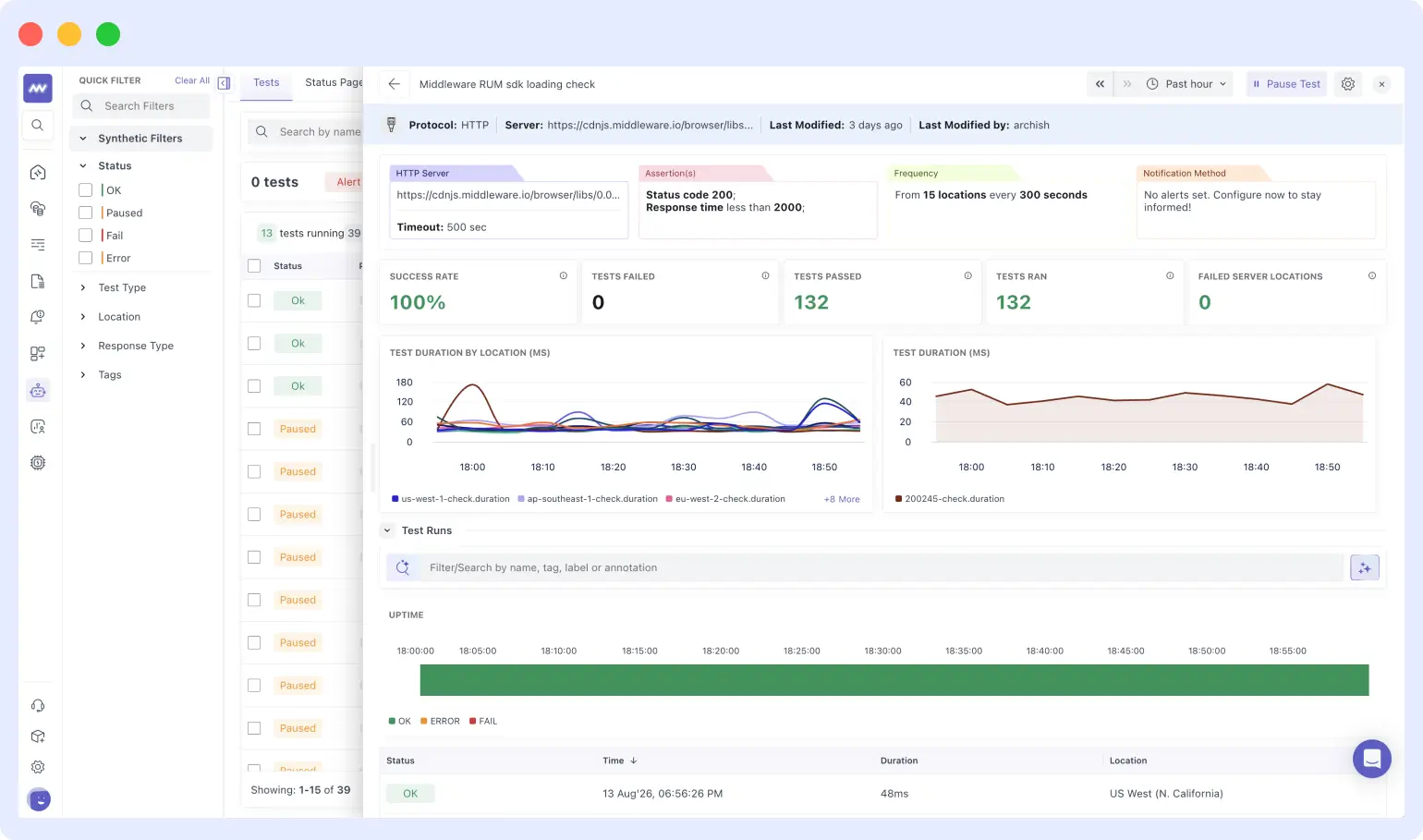Switch to the Status Page tab
This screenshot has height=840, width=1423.
pos(334,82)
